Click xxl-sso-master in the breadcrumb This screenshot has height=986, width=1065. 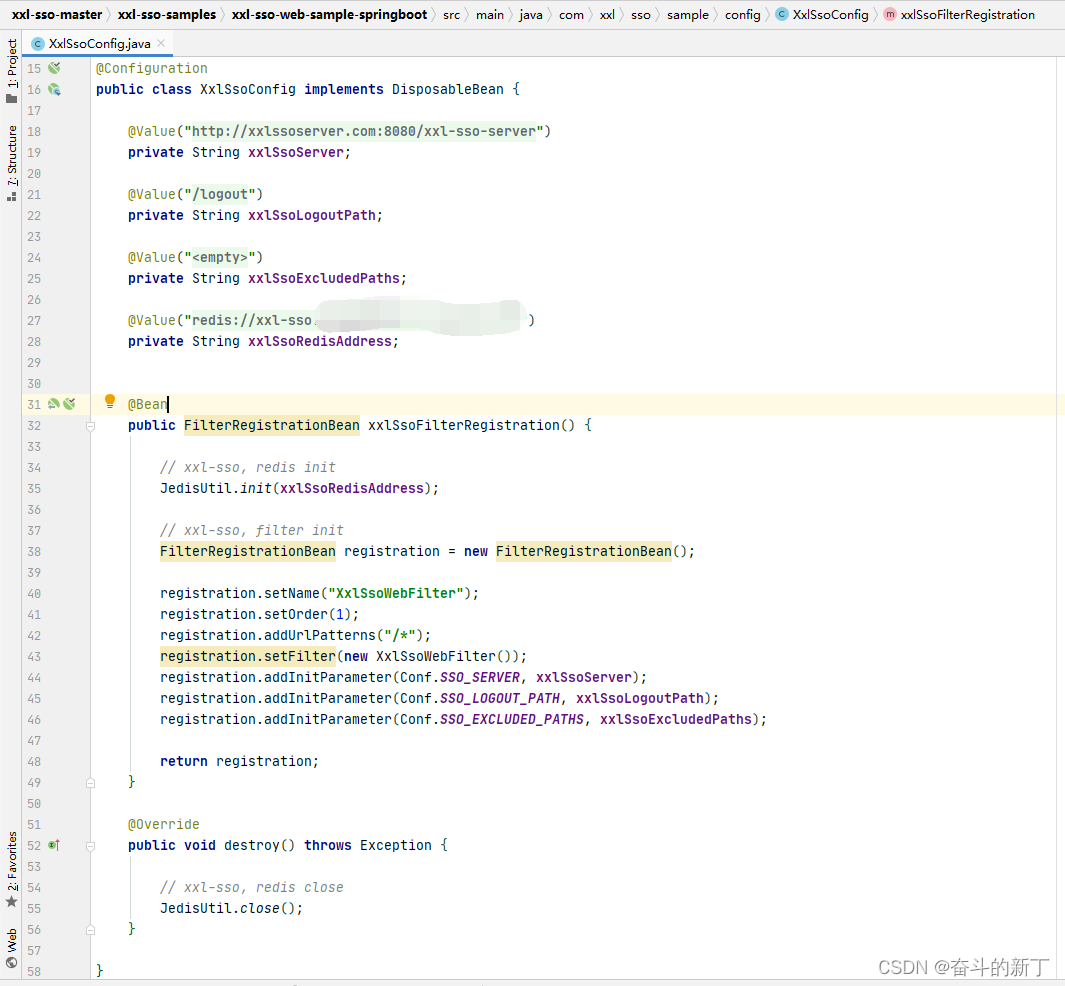[57, 14]
